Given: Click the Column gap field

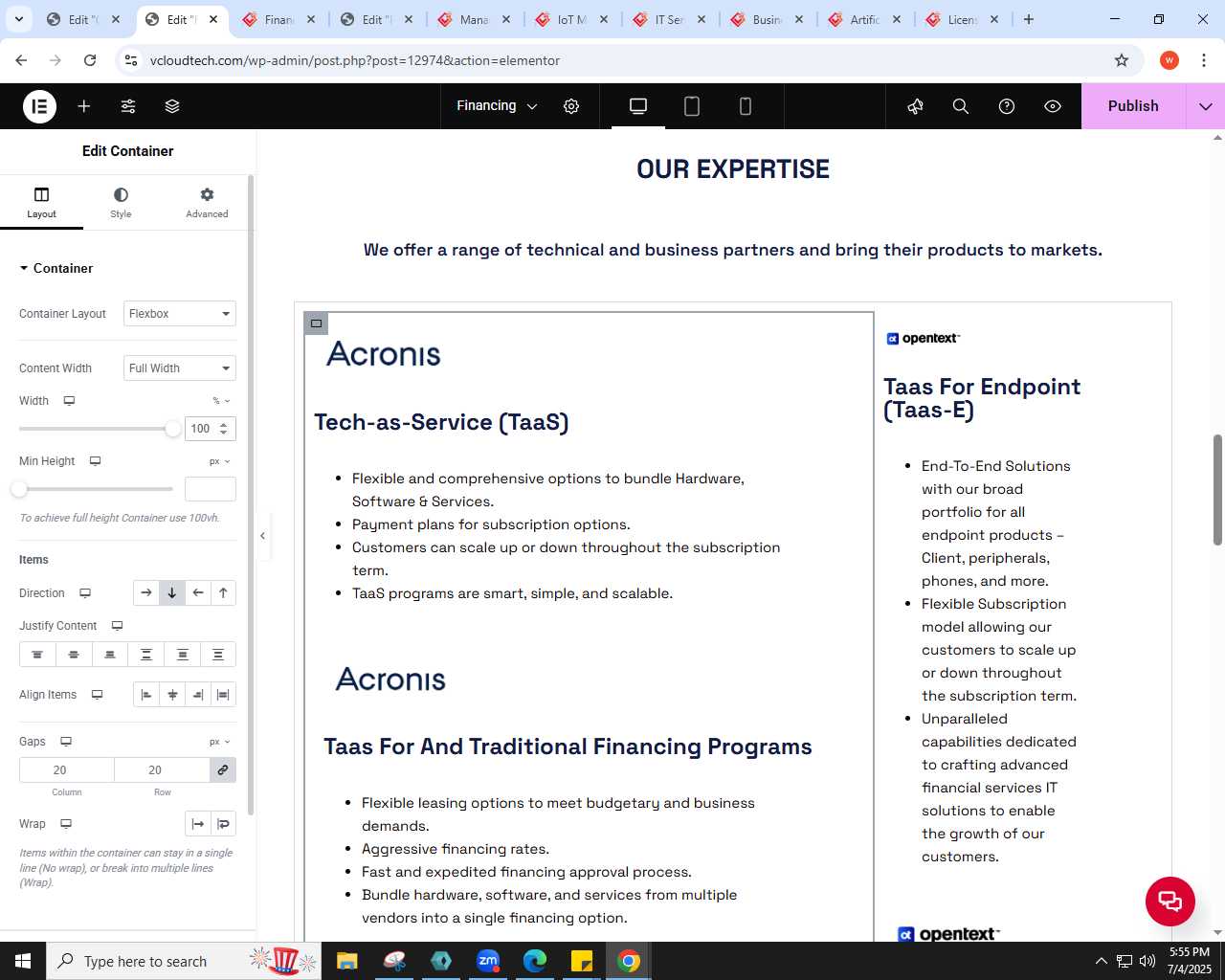Looking at the screenshot, I should point(67,770).
